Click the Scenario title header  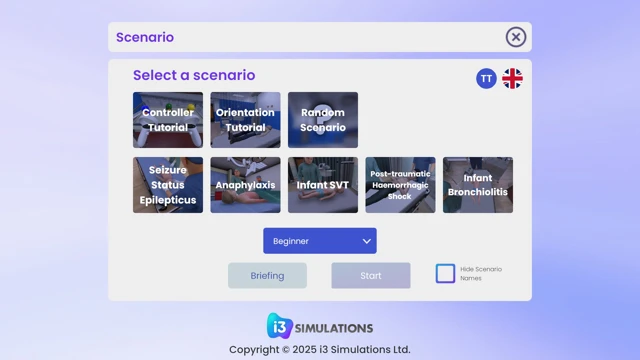click(145, 37)
